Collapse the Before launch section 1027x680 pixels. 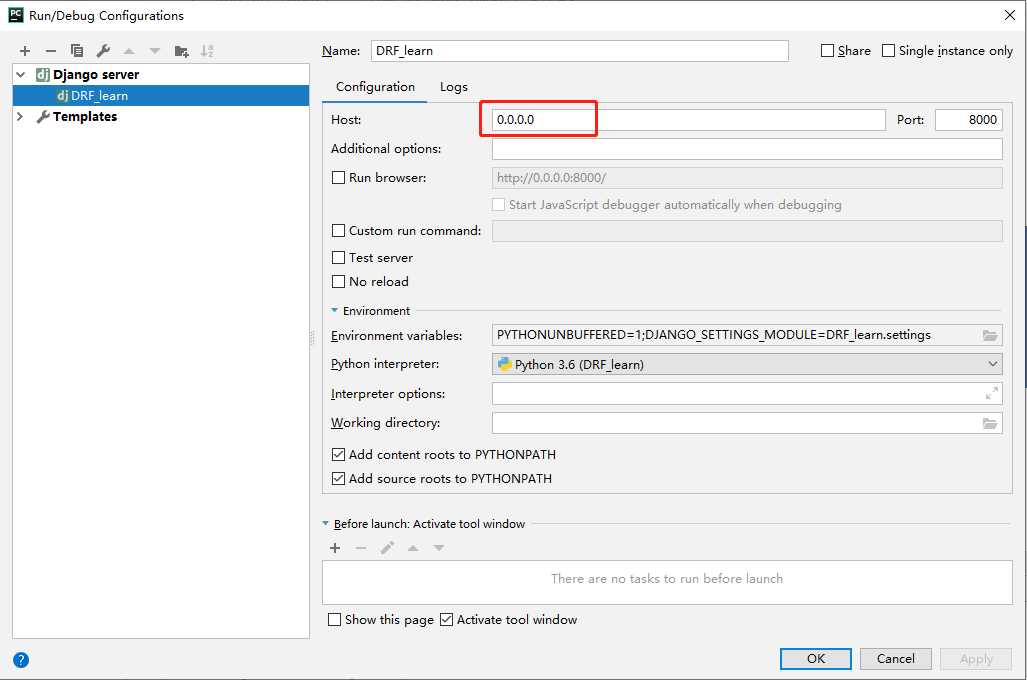tap(326, 523)
